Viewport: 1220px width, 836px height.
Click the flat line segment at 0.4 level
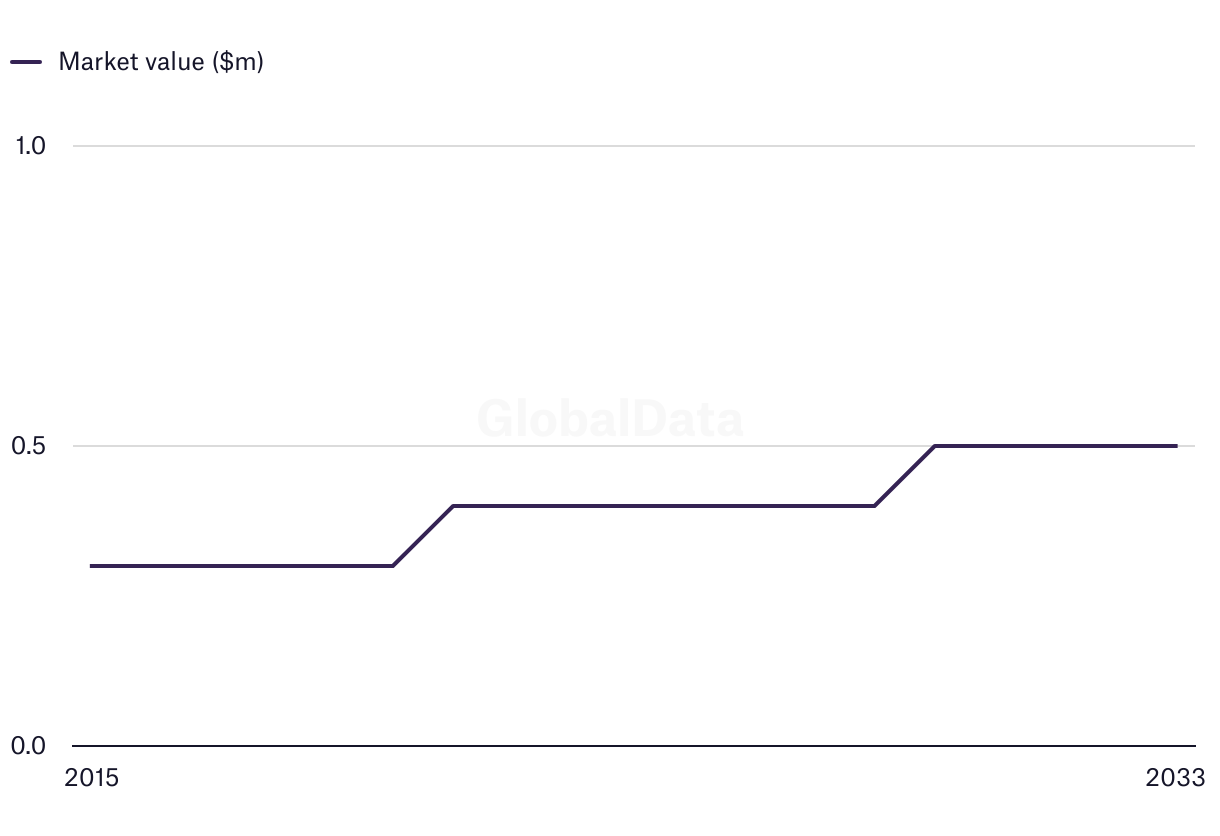coord(660,506)
